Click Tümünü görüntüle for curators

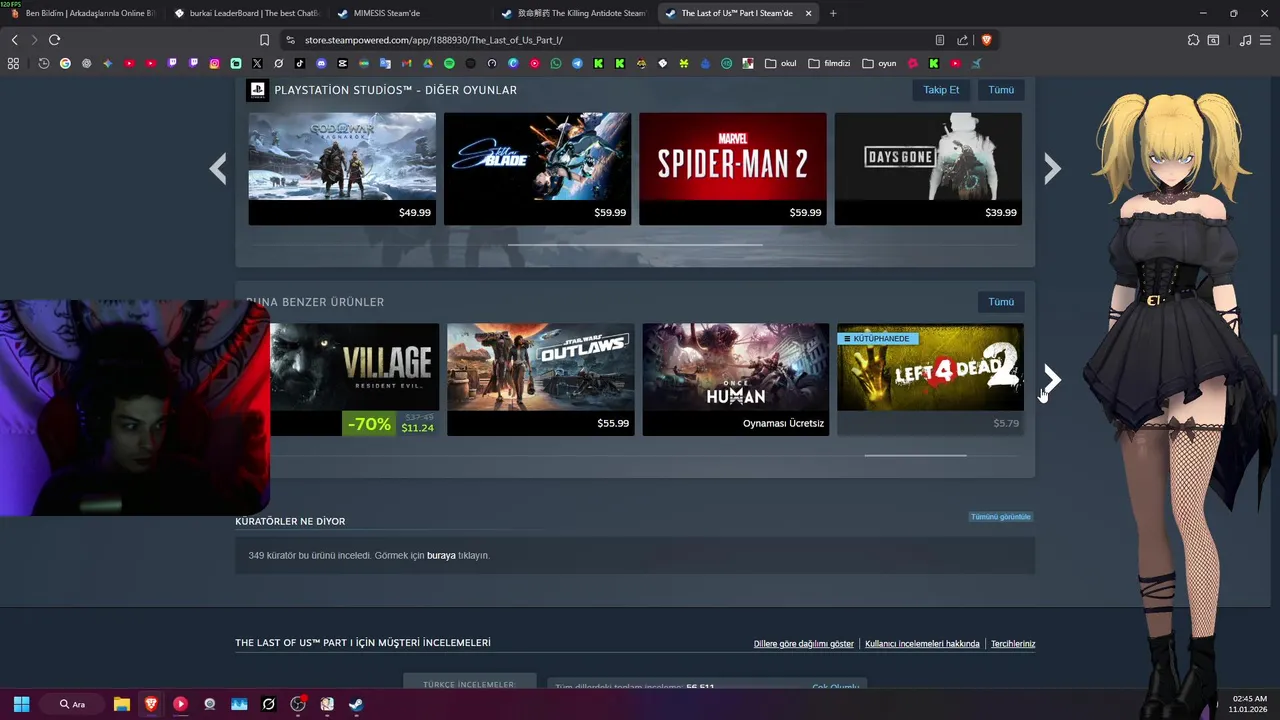pyautogui.click(x=1000, y=517)
